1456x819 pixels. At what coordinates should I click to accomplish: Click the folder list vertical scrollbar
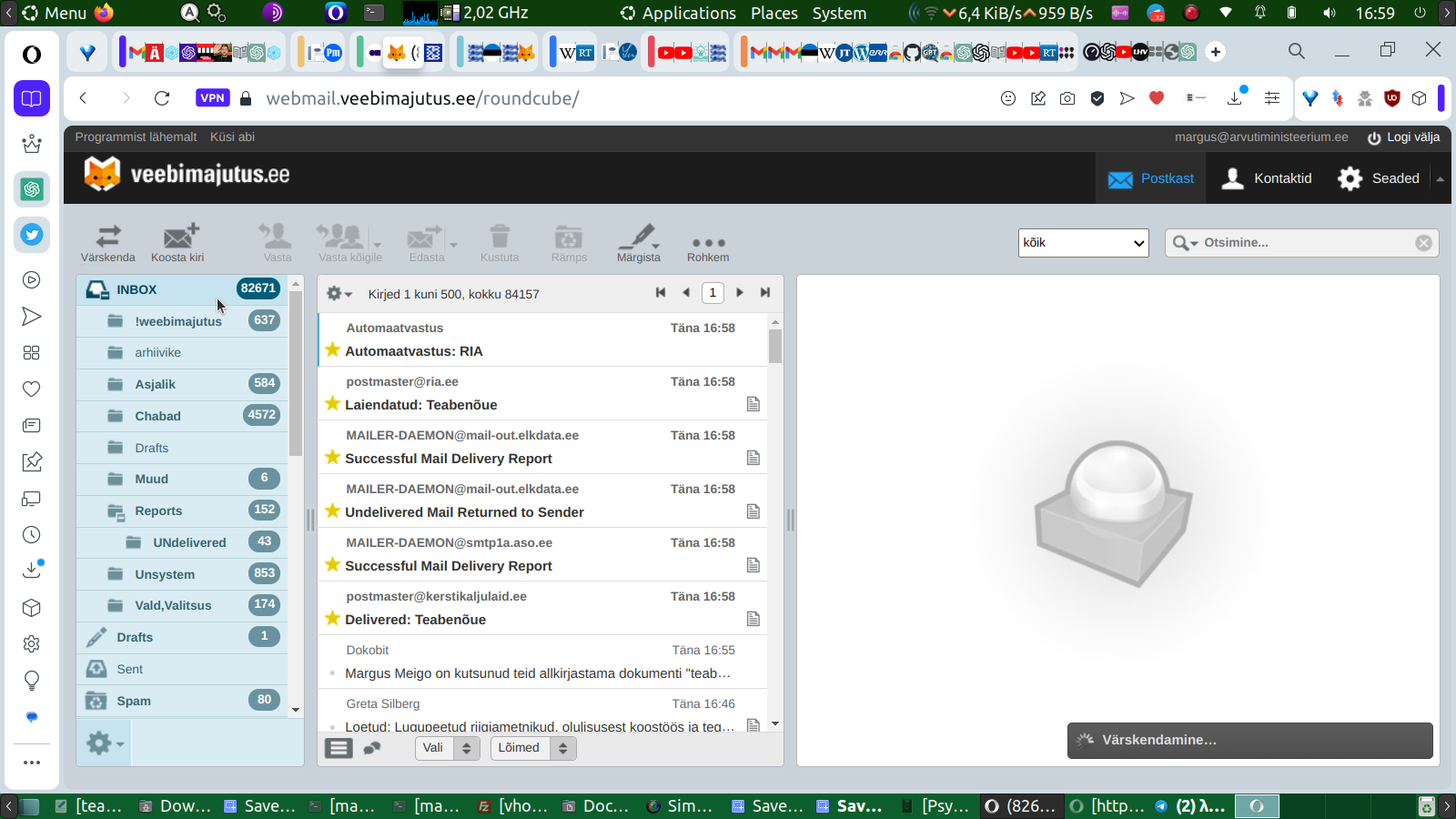click(296, 373)
